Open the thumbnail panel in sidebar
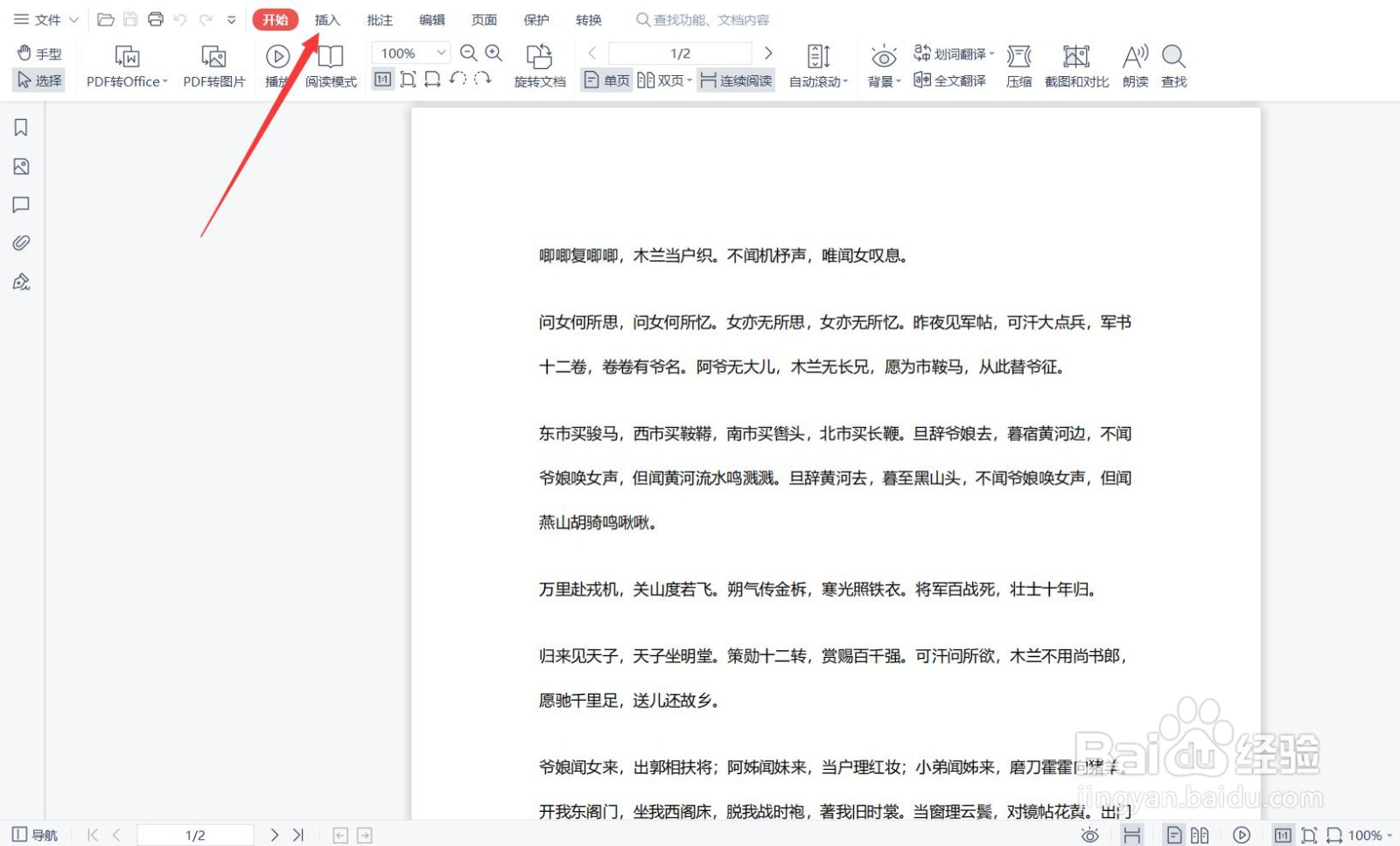 21,166
